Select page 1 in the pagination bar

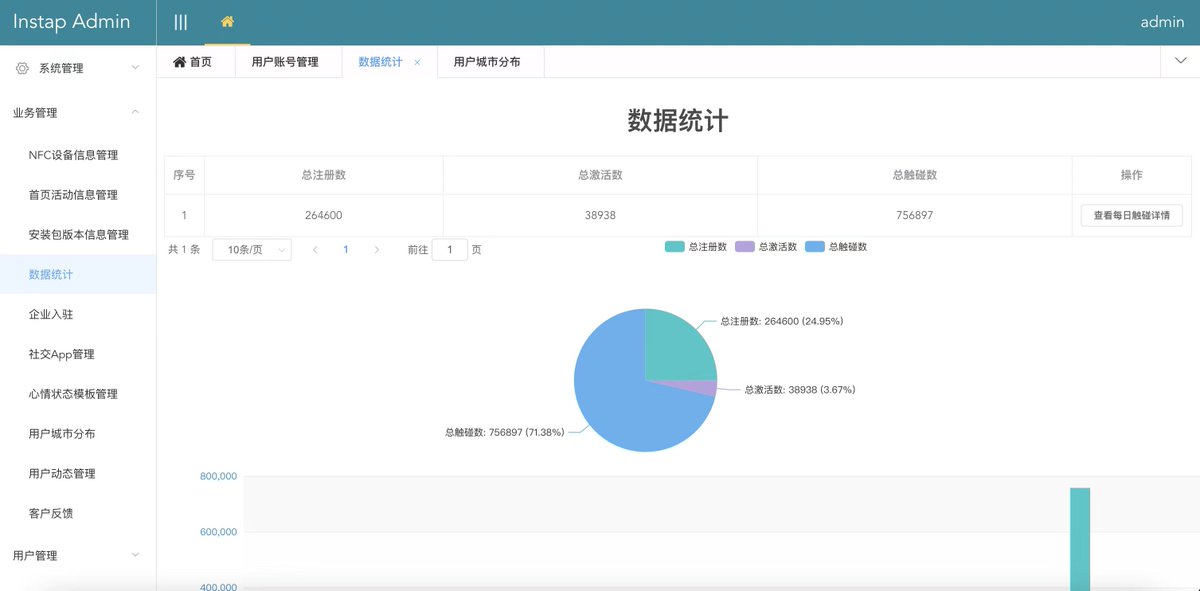pos(346,249)
